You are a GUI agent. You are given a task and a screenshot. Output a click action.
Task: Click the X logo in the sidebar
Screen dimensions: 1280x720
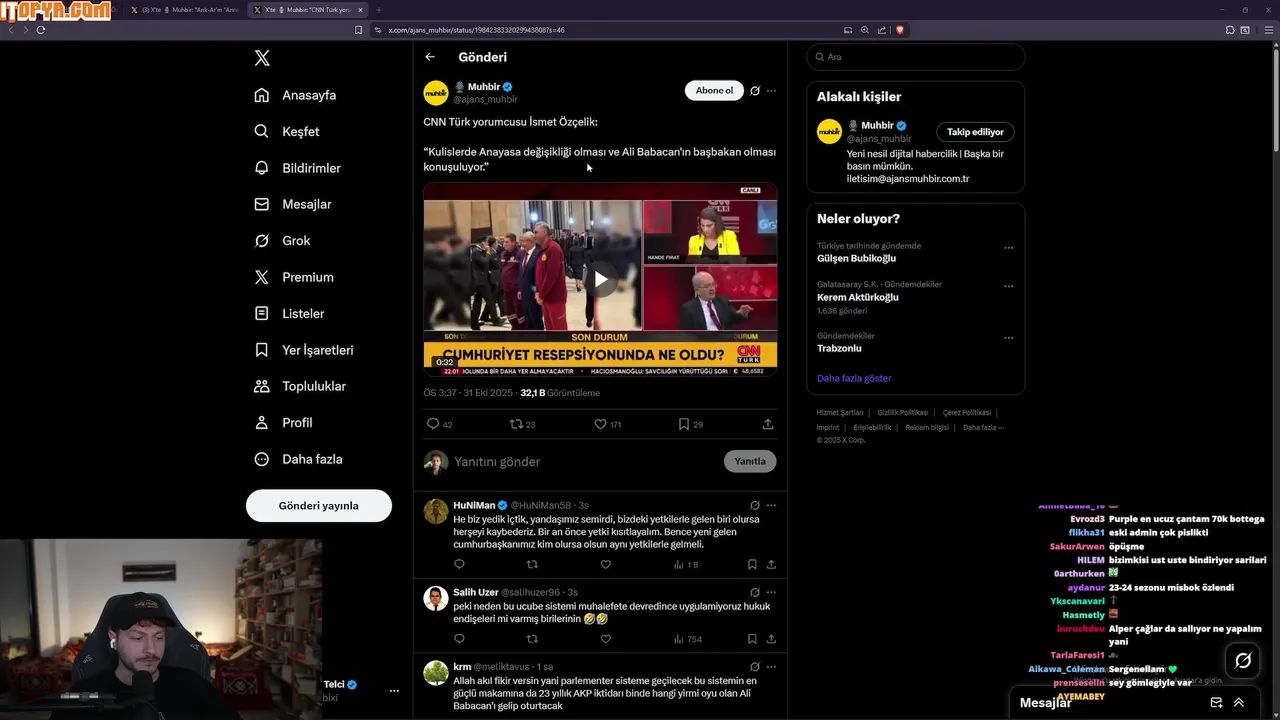pyautogui.click(x=262, y=58)
